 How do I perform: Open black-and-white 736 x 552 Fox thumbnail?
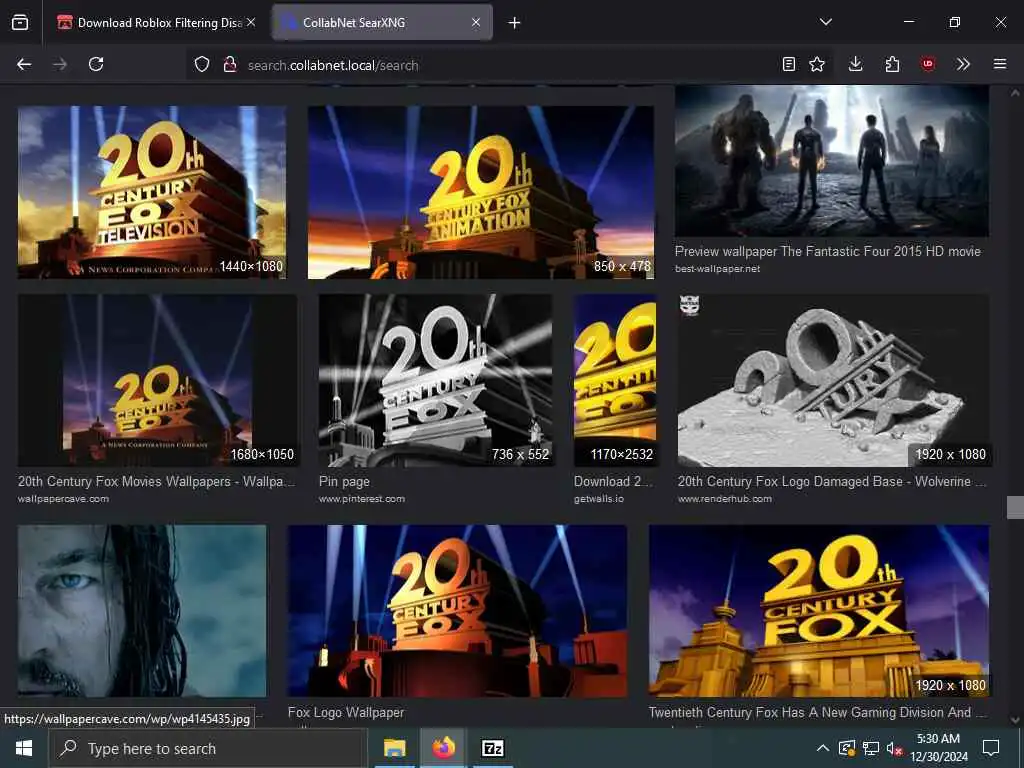pyautogui.click(x=436, y=380)
